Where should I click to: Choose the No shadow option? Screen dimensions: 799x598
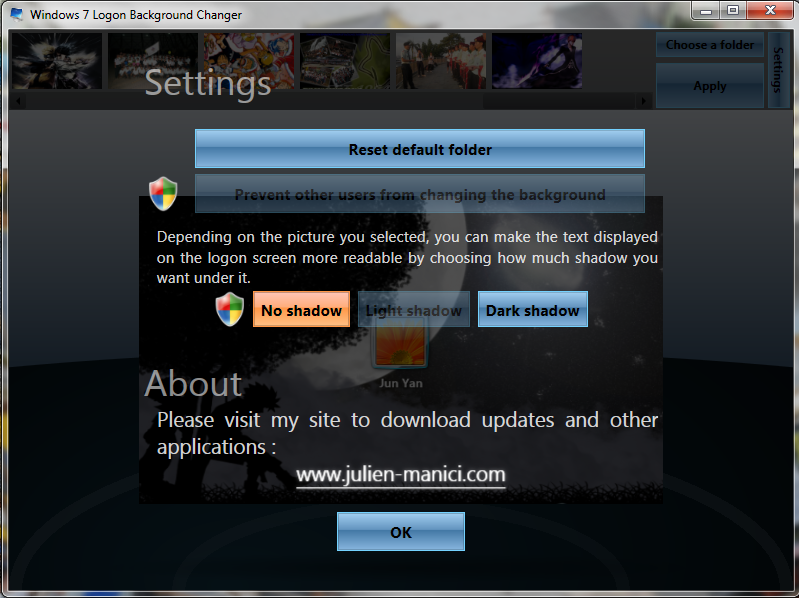coord(301,310)
